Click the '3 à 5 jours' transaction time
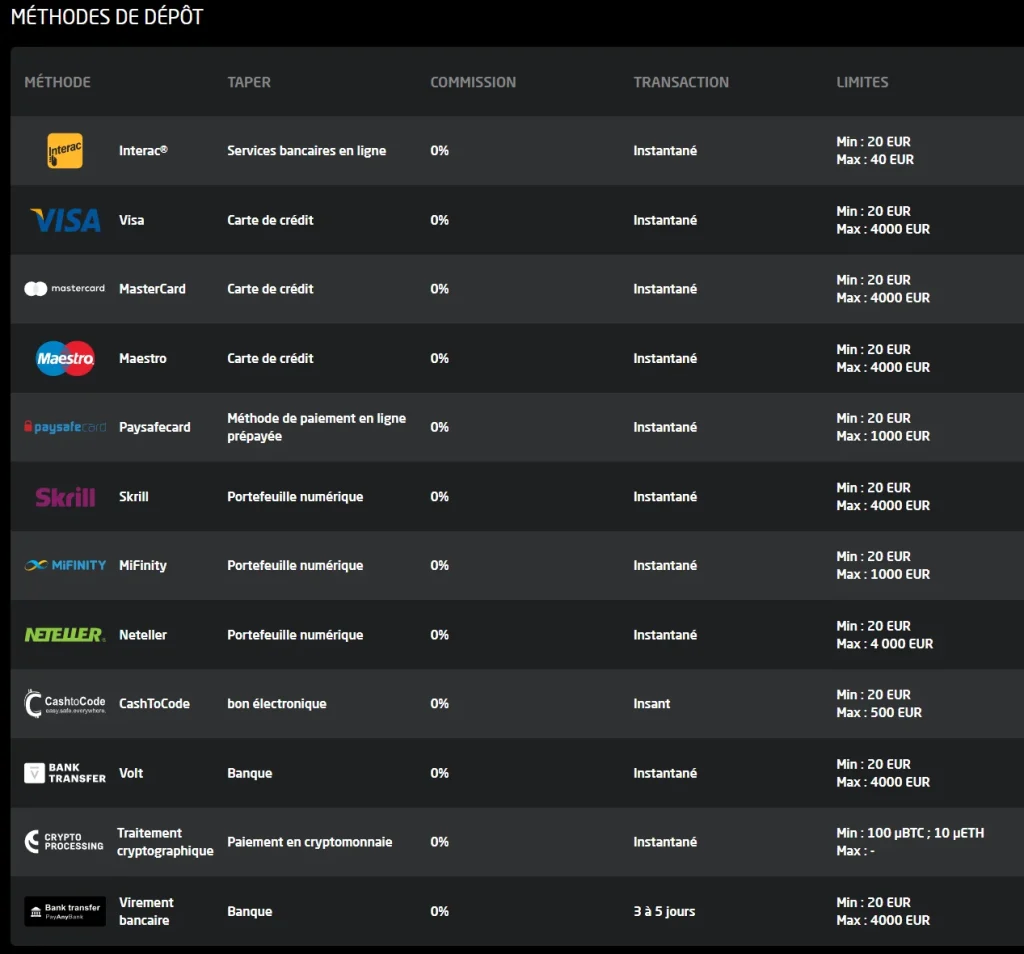Viewport: 1024px width, 954px height. click(x=664, y=912)
